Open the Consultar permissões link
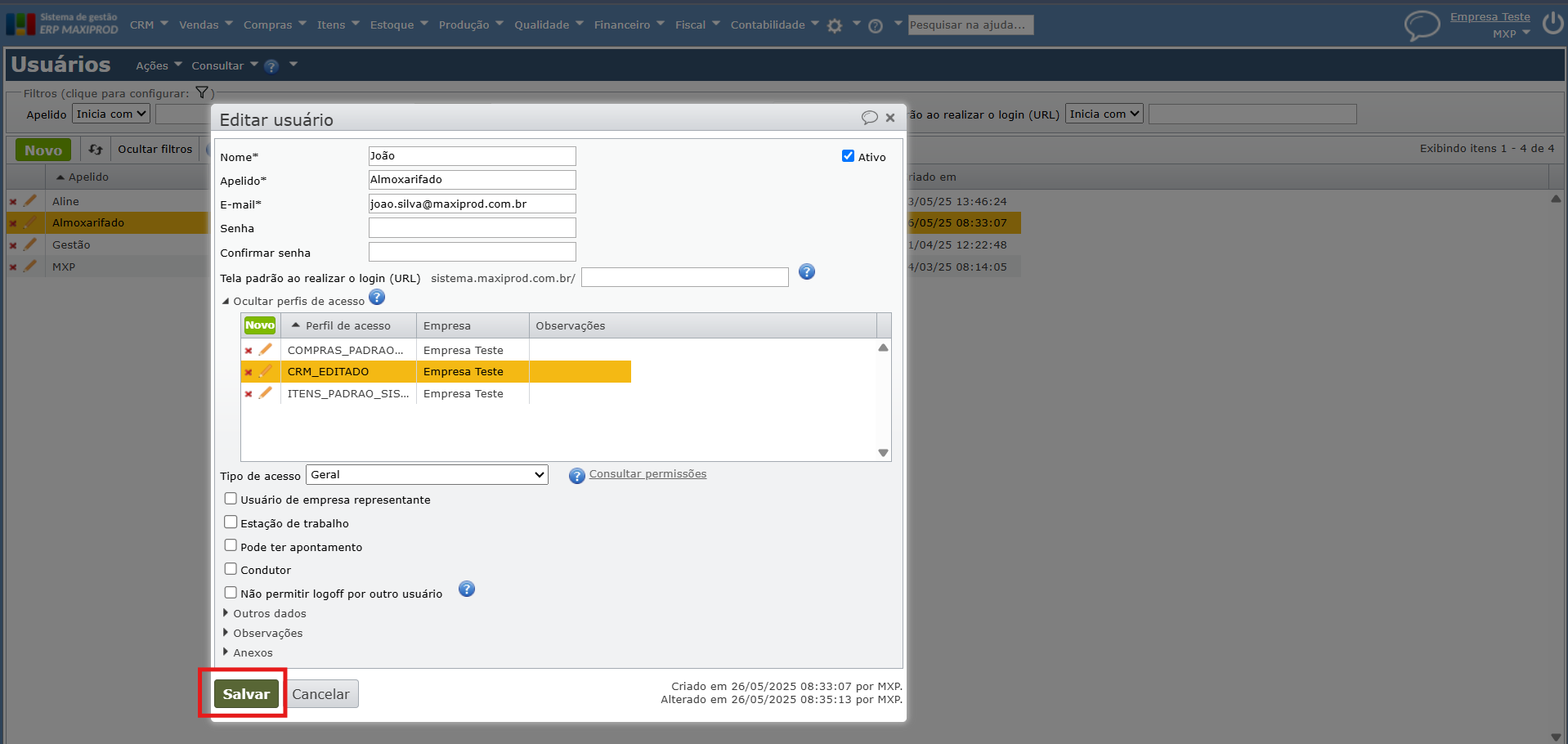 647,474
